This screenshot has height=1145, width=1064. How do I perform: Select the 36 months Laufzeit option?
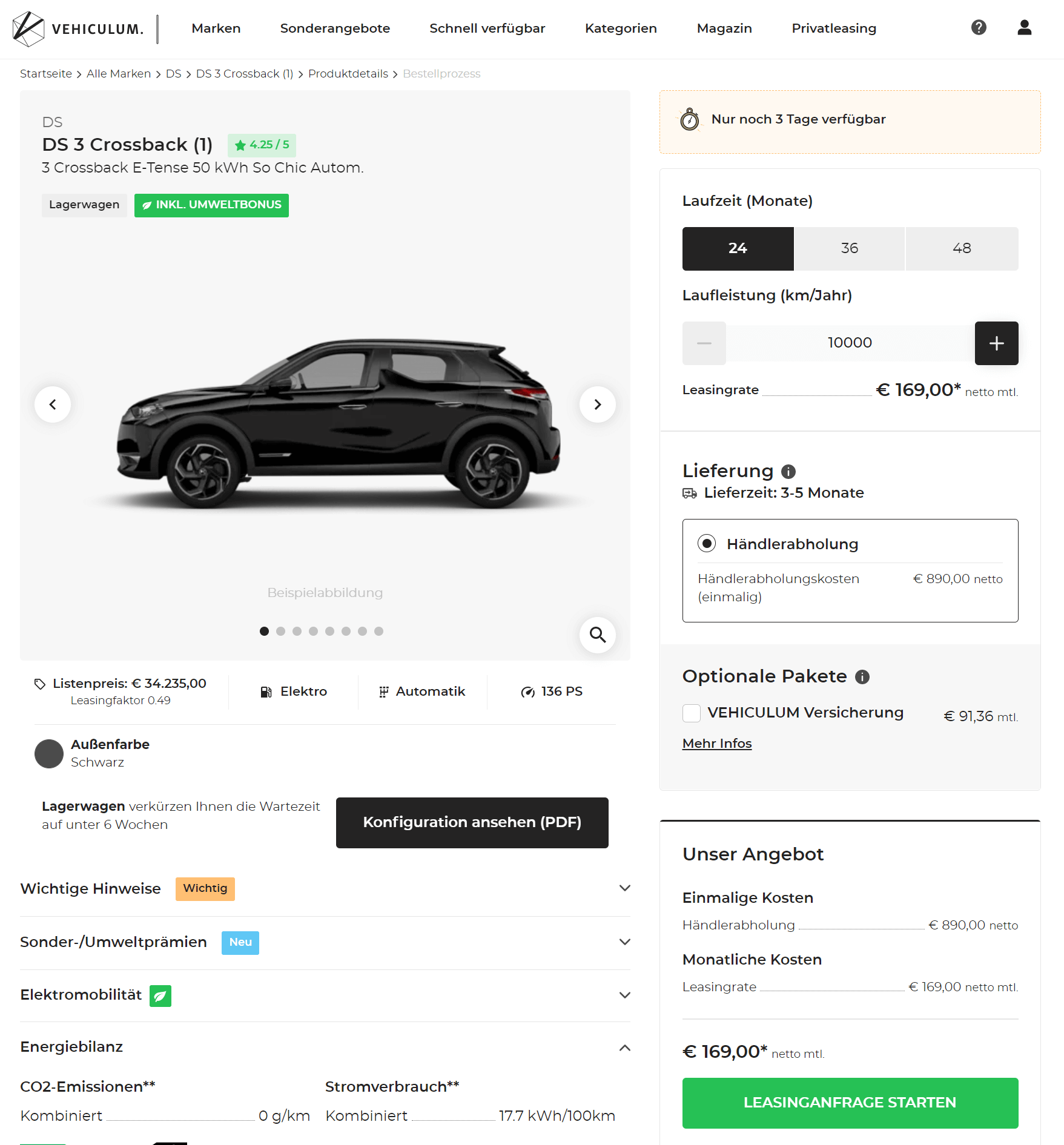849,248
